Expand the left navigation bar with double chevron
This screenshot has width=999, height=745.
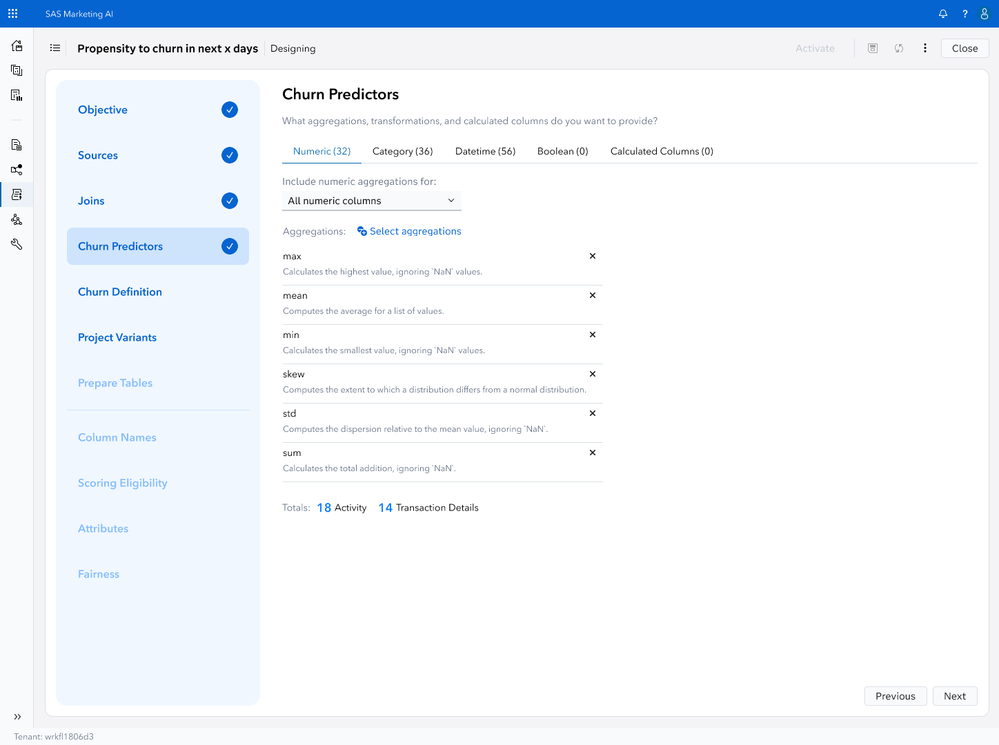[x=16, y=717]
